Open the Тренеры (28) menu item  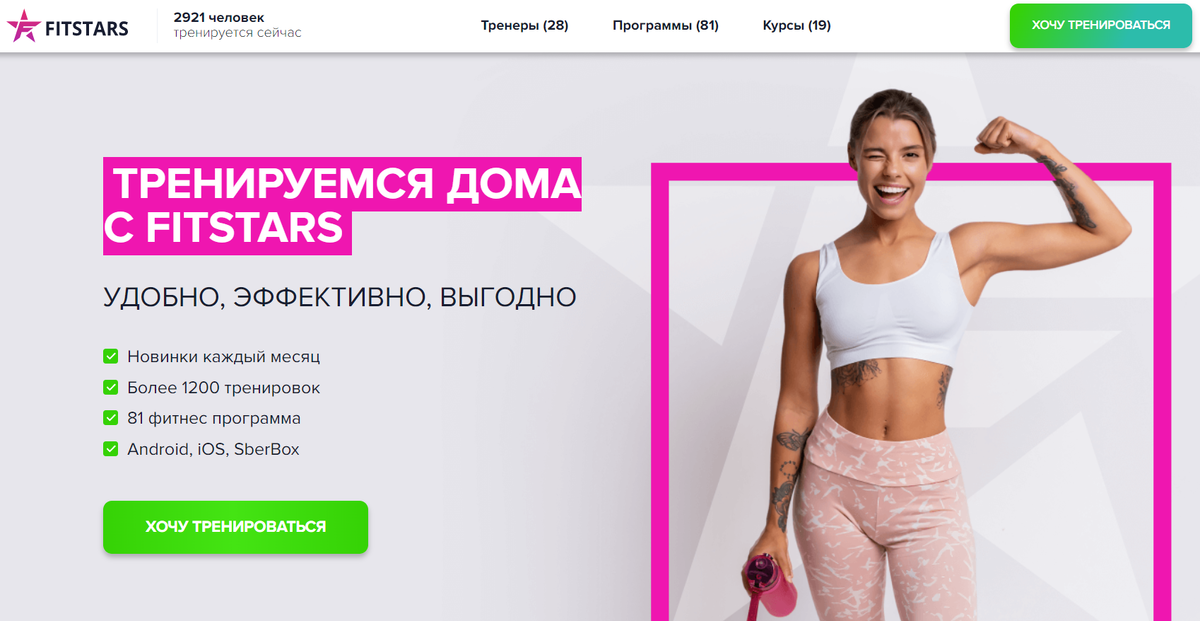[524, 25]
